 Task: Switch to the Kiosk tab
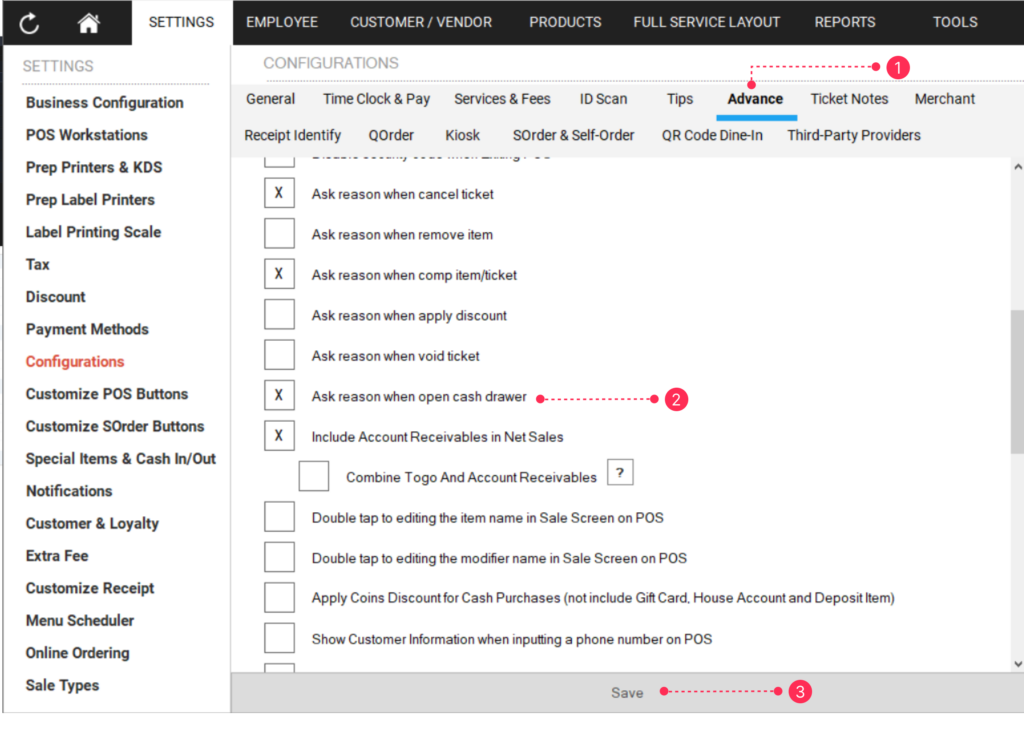click(x=462, y=135)
